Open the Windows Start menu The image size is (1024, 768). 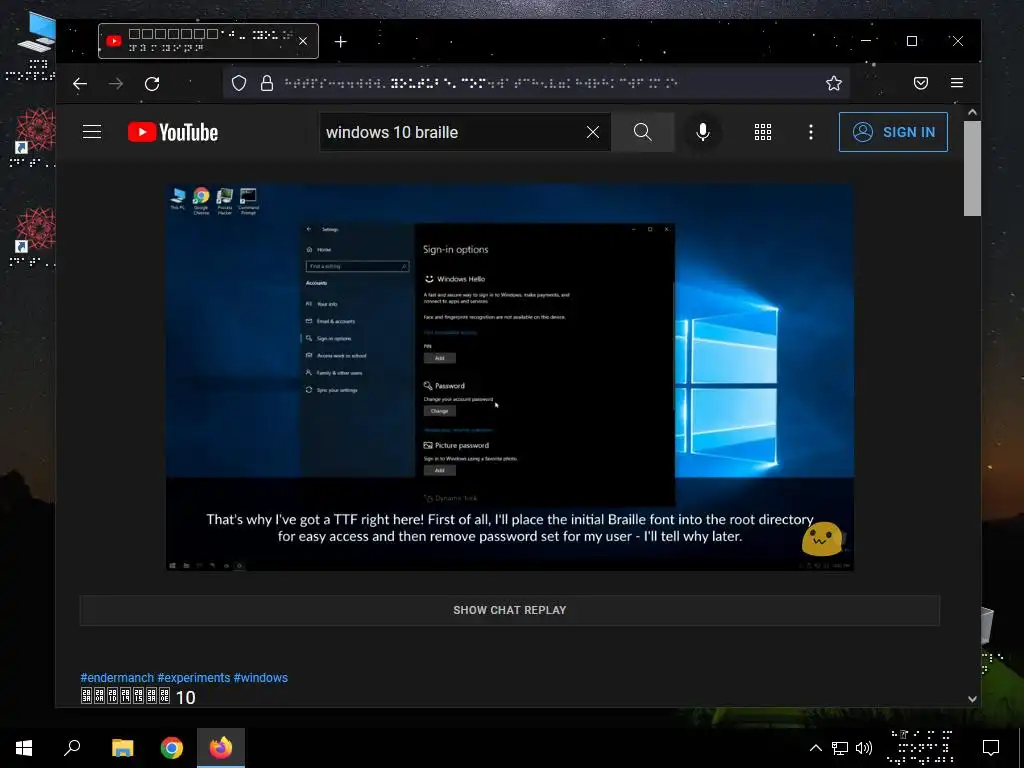click(x=24, y=748)
